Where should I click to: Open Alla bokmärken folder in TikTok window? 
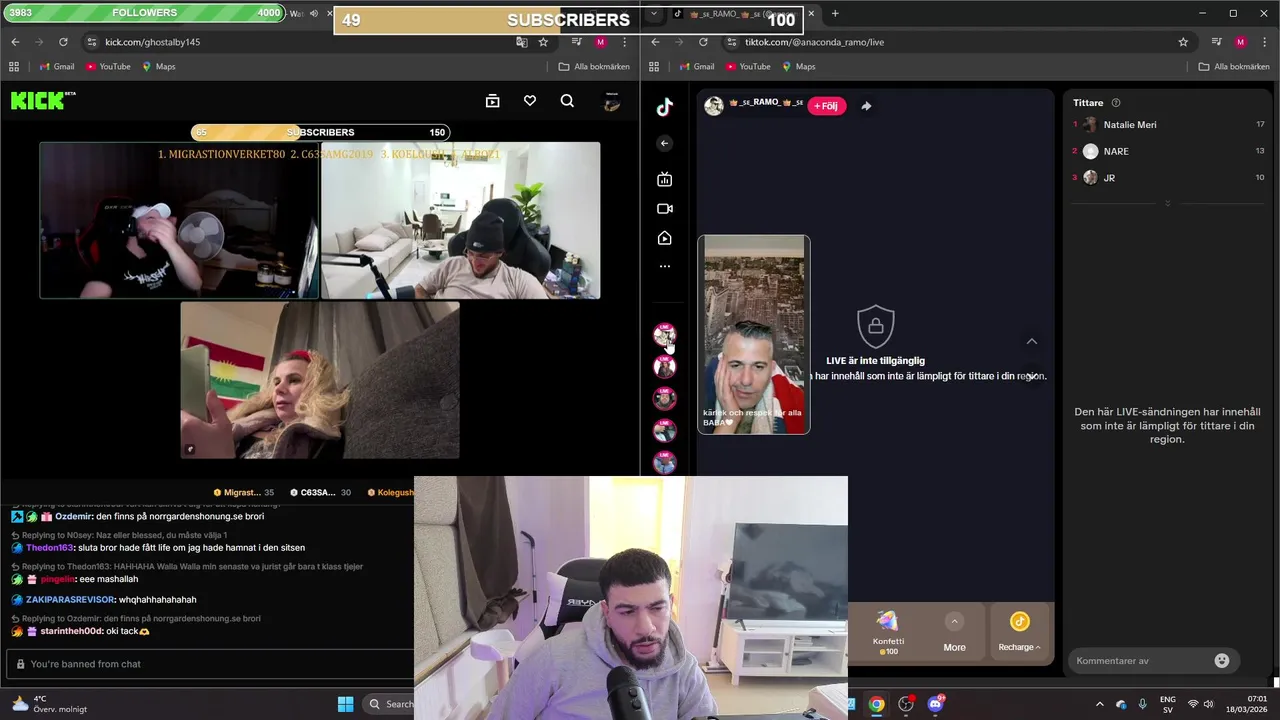(1234, 66)
